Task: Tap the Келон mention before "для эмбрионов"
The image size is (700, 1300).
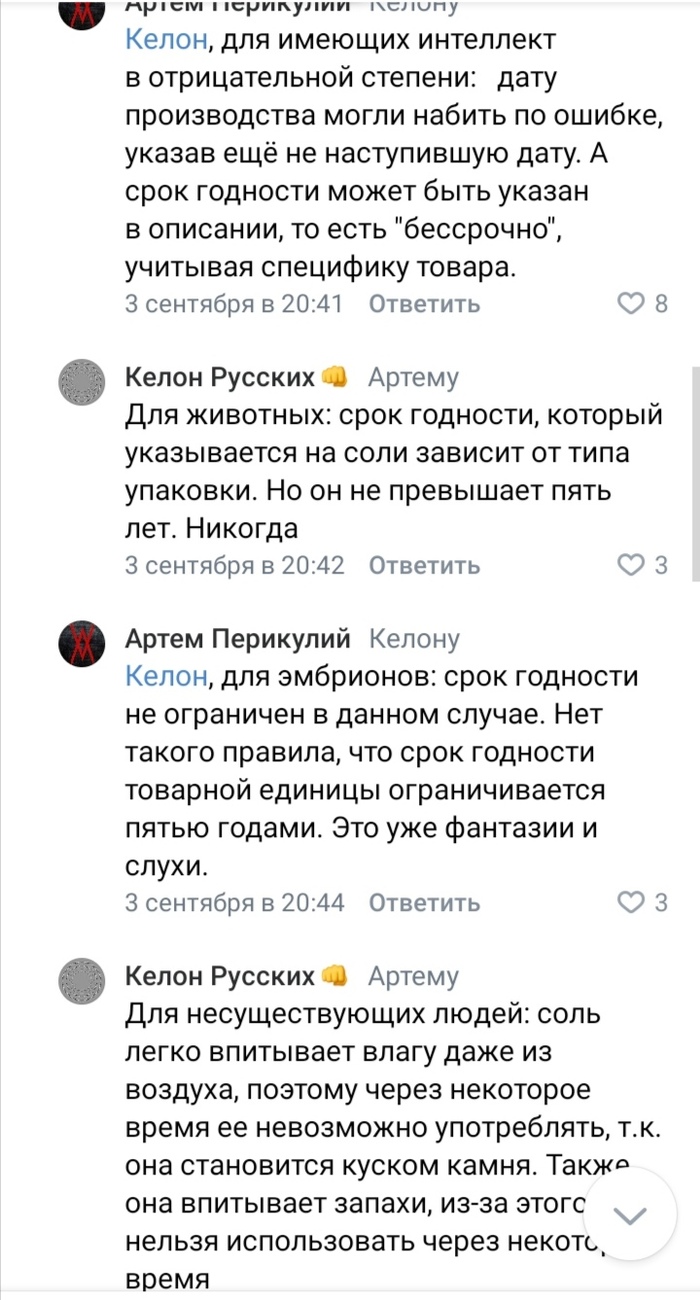Action: coord(166,677)
